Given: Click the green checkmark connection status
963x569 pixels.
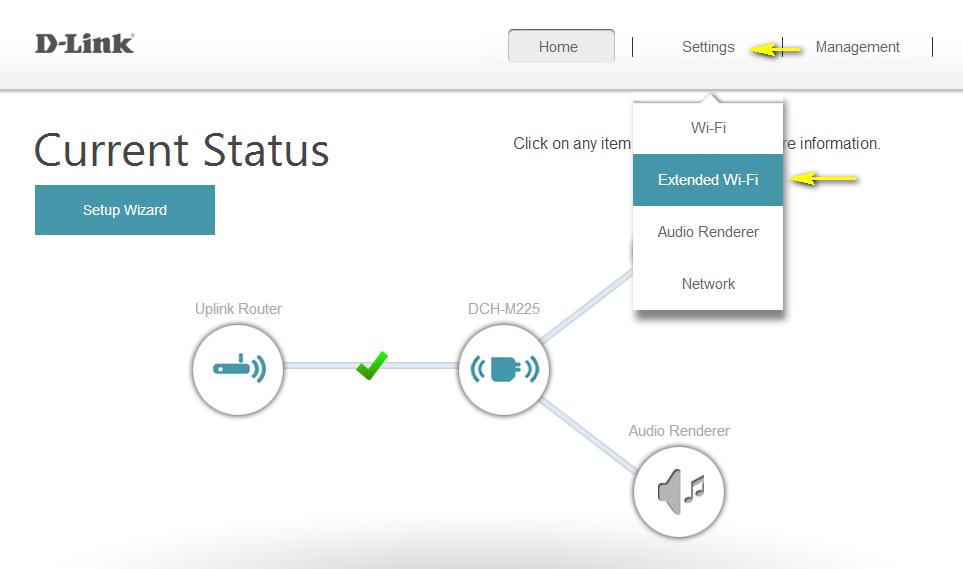Looking at the screenshot, I should coord(372,366).
